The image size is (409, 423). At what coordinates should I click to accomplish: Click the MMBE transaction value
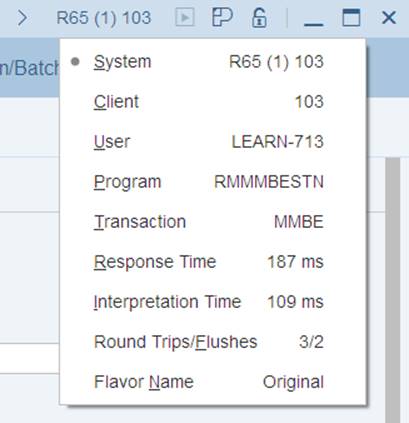[x=299, y=222]
